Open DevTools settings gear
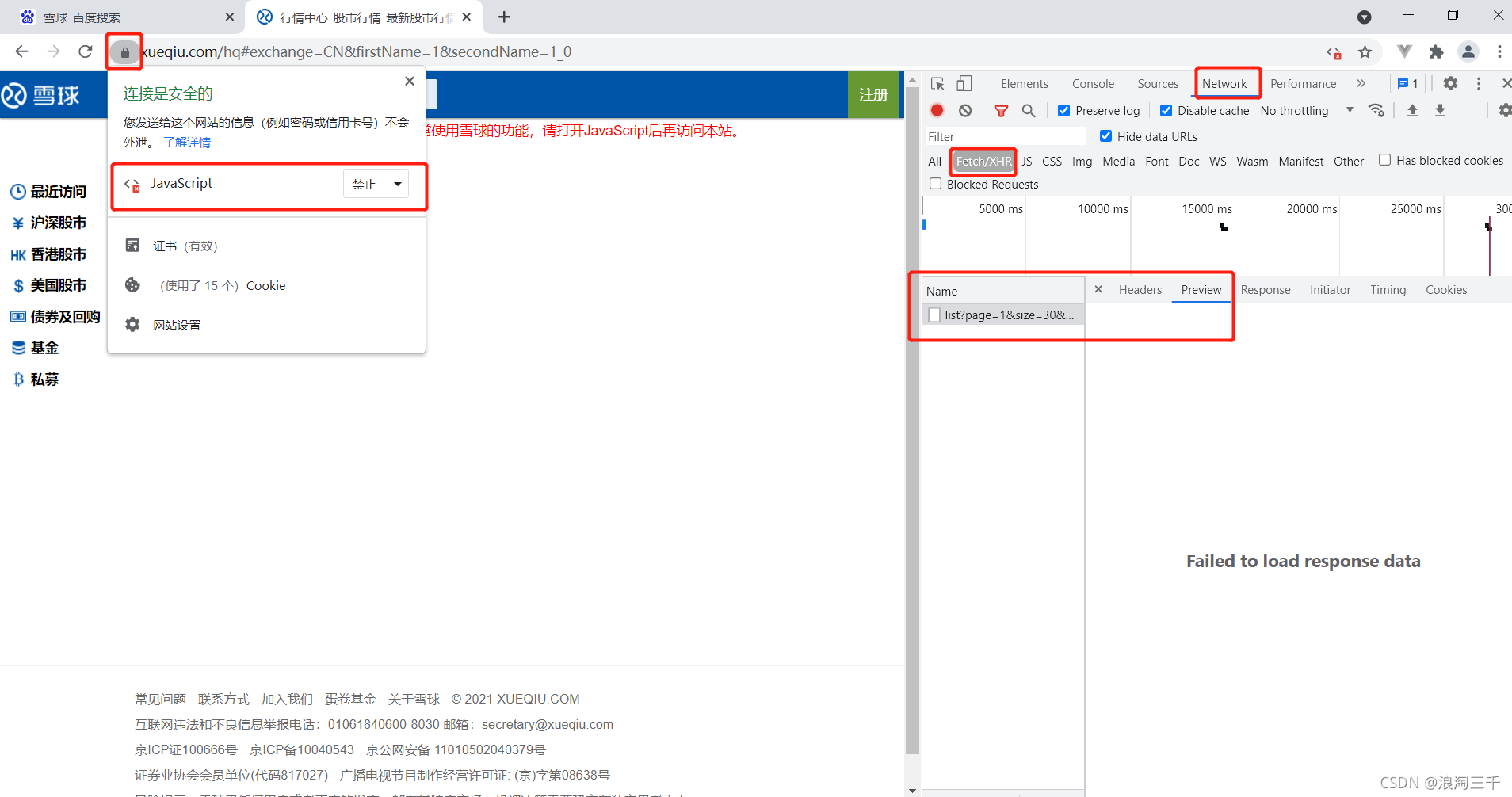 1450,83
